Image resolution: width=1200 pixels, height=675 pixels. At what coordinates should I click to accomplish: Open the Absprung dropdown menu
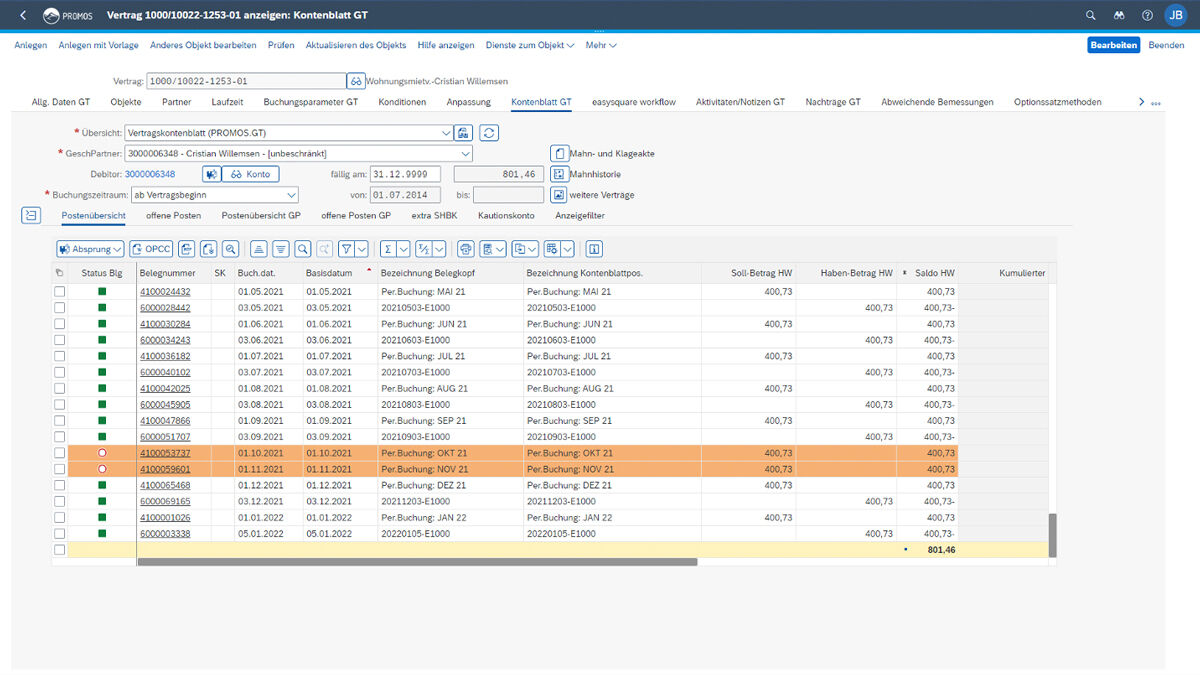click(90, 249)
